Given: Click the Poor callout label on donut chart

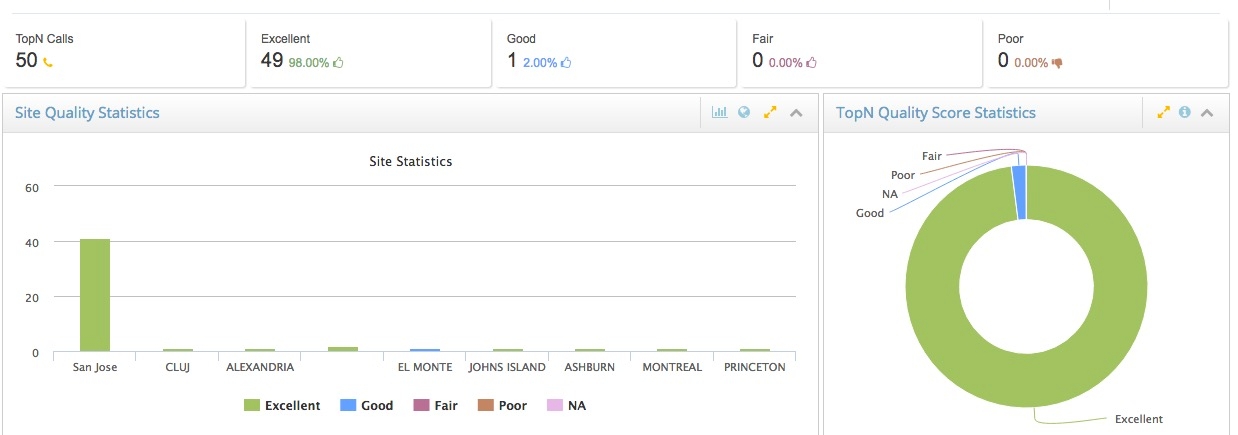Looking at the screenshot, I should click(x=903, y=175).
